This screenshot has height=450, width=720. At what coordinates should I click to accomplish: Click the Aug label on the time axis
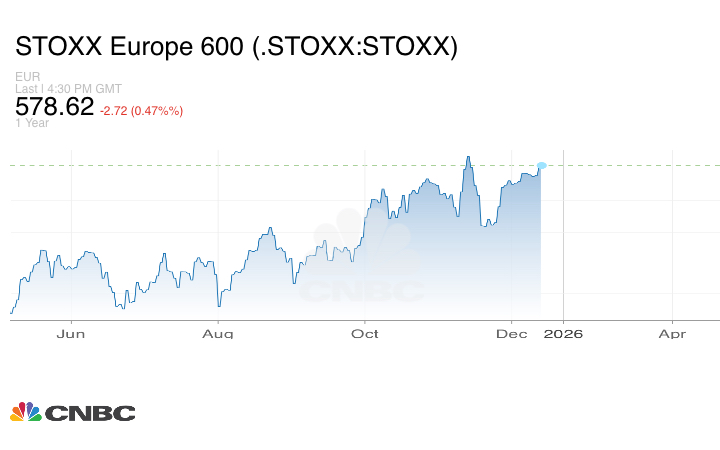point(218,334)
